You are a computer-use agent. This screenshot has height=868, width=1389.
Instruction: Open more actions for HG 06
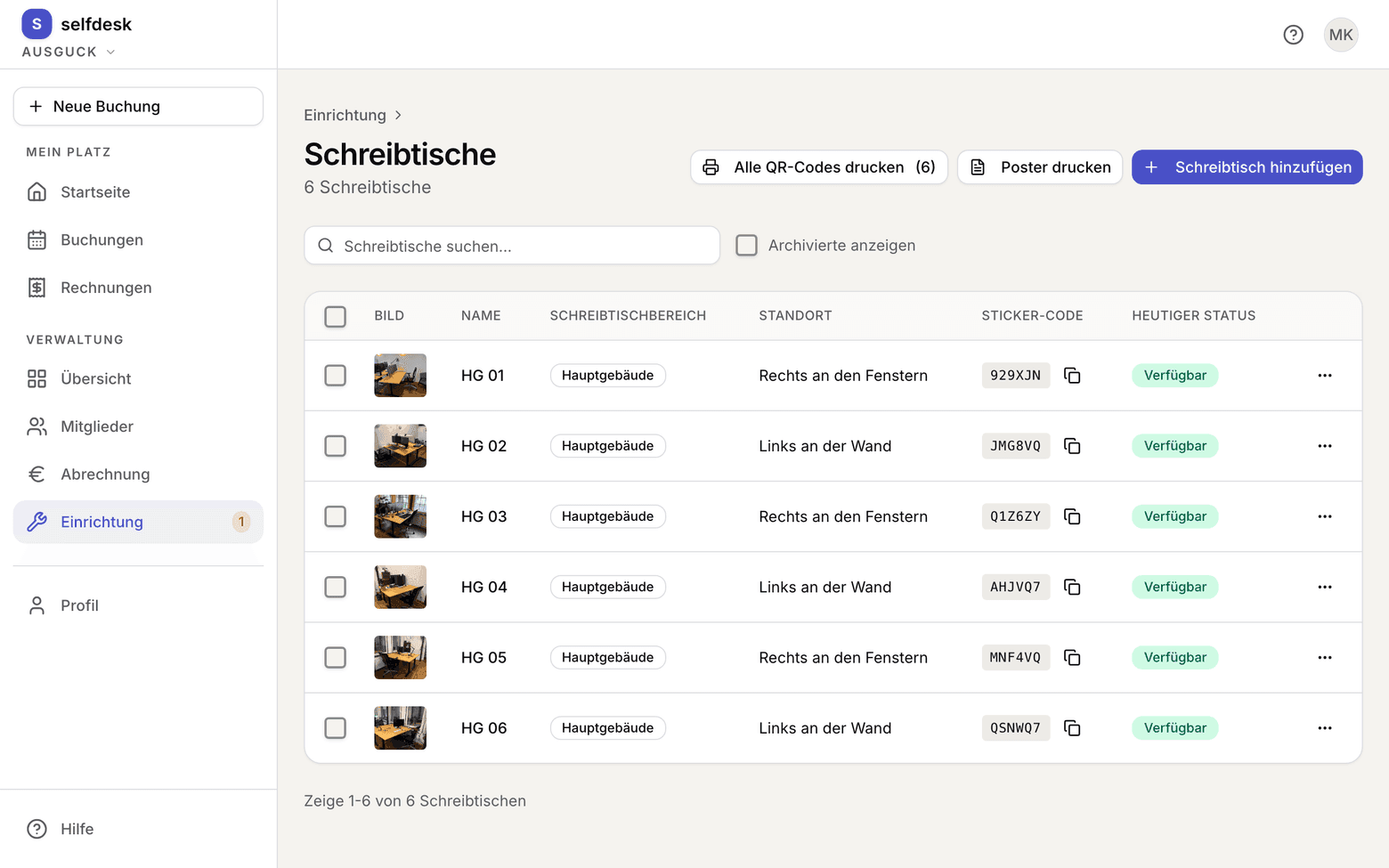(1325, 728)
